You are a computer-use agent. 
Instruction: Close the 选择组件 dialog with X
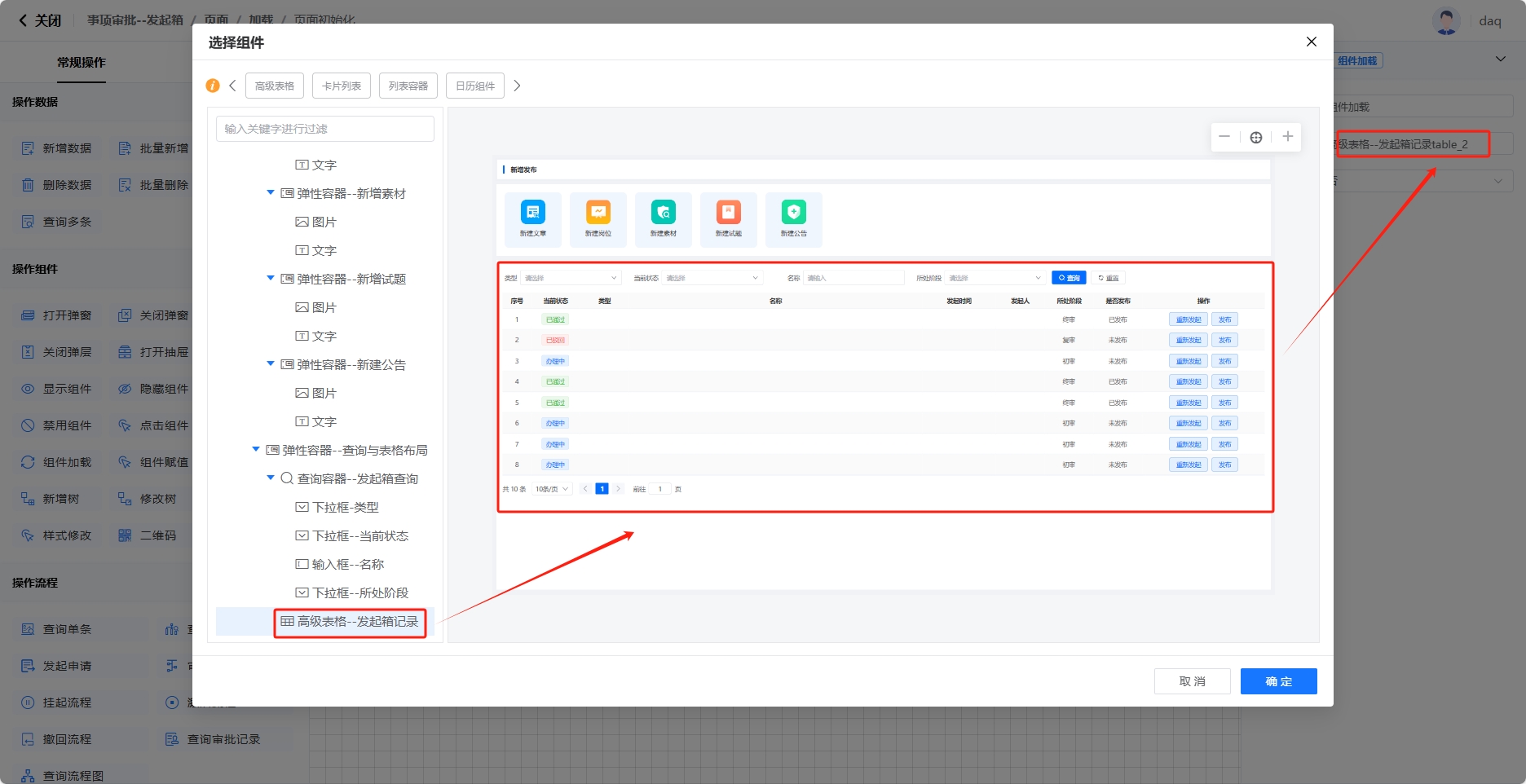click(x=1311, y=42)
